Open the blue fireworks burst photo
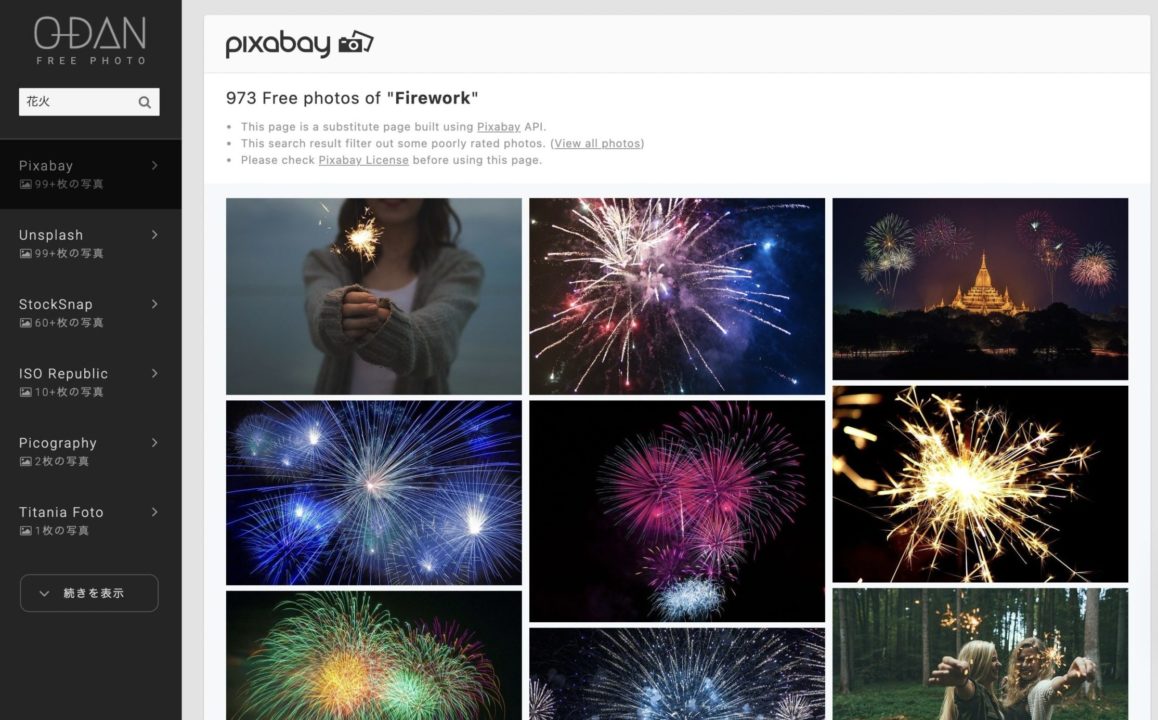 click(374, 493)
